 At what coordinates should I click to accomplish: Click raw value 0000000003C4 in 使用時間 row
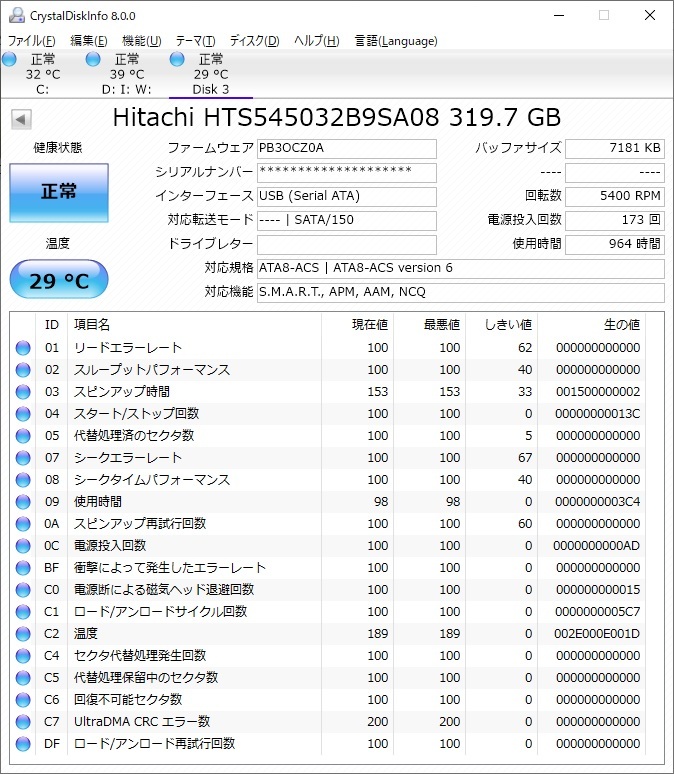(597, 502)
